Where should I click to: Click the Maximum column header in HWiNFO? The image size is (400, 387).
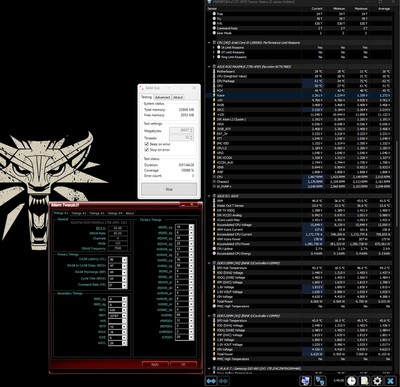pos(358,9)
